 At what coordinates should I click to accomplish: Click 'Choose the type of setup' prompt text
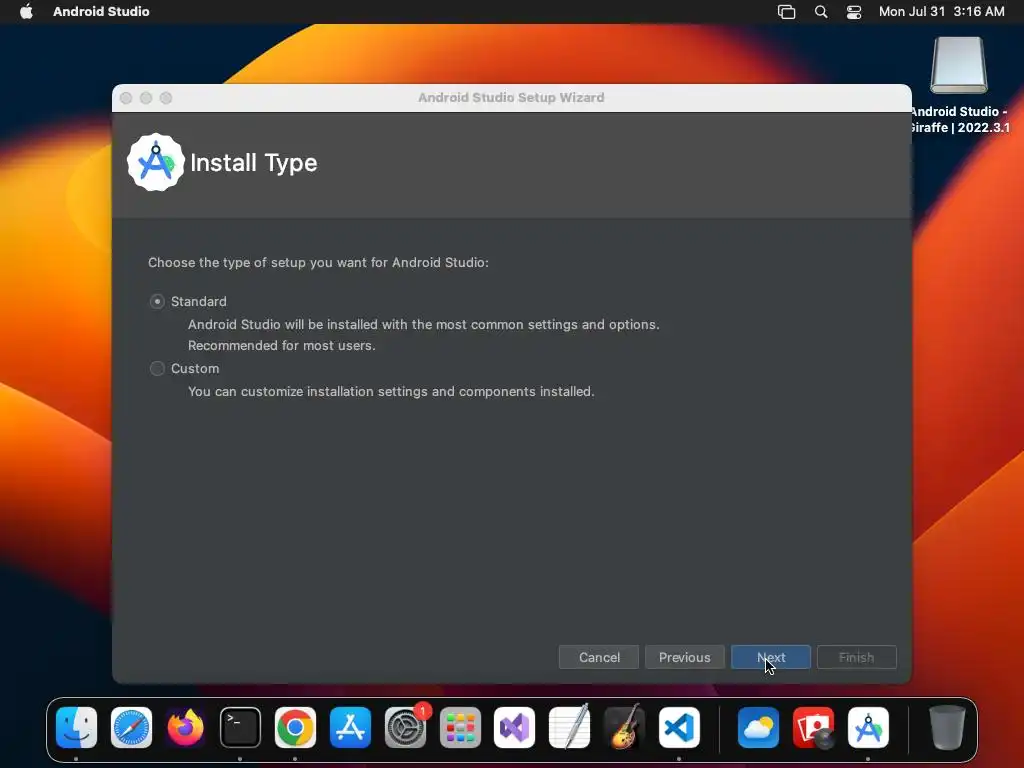click(x=318, y=263)
